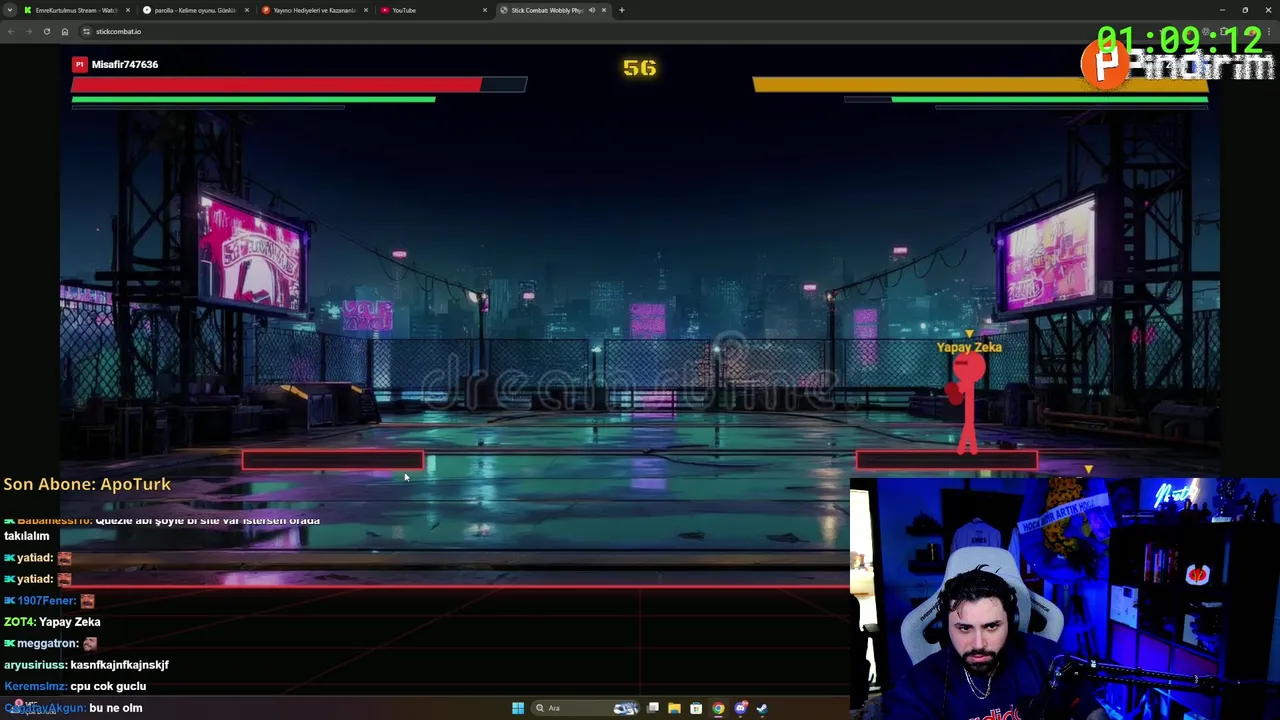This screenshot has width=1280, height=720.
Task: Switch to the YouTube tab
Action: (433, 10)
